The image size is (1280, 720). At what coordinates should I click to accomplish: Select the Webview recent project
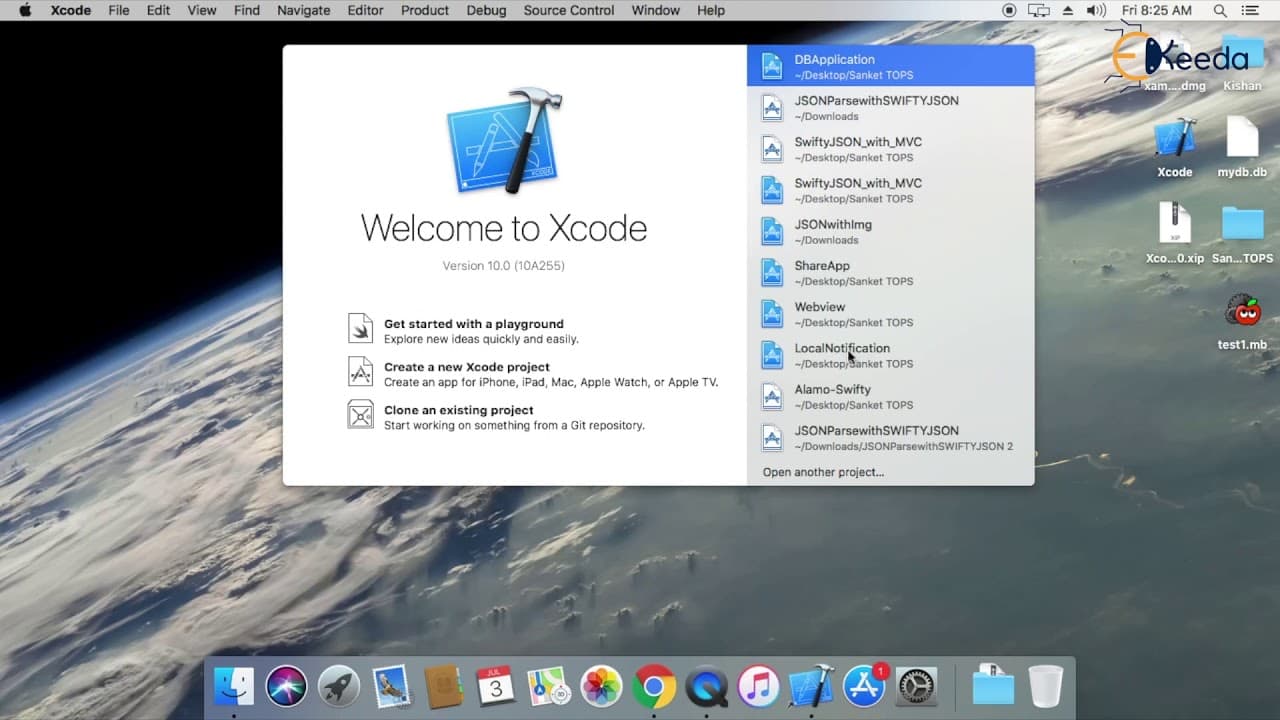coord(890,314)
